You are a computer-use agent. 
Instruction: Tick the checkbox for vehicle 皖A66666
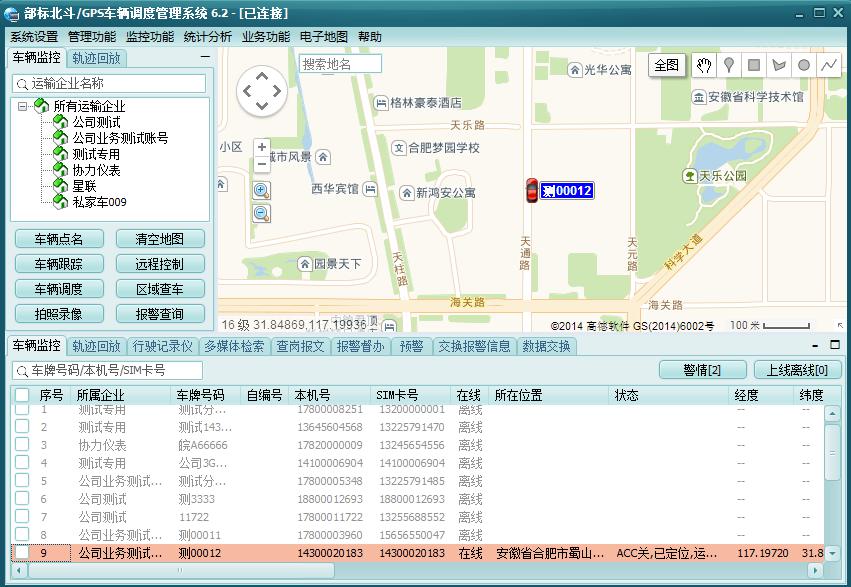point(22,445)
